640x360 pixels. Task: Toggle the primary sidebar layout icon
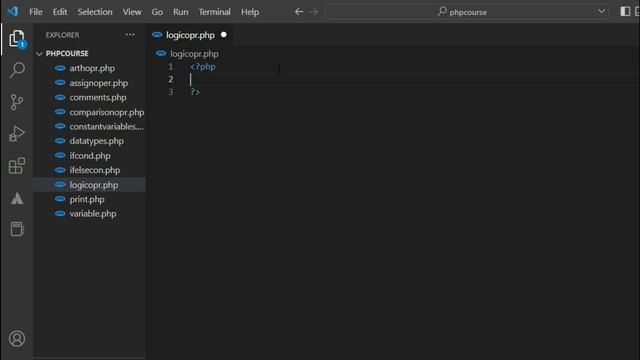[625, 11]
